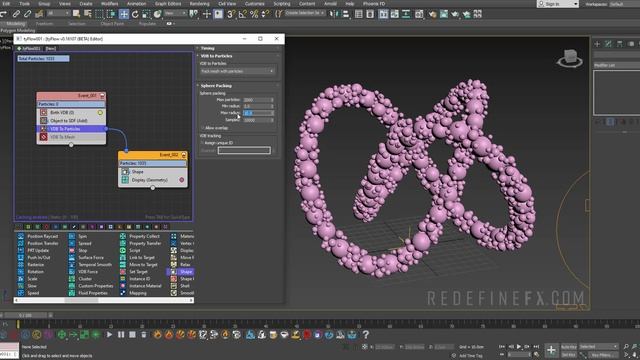Click the Phoenix FD play simulation icon
This screenshot has width=640, height=360.
pos(109,335)
